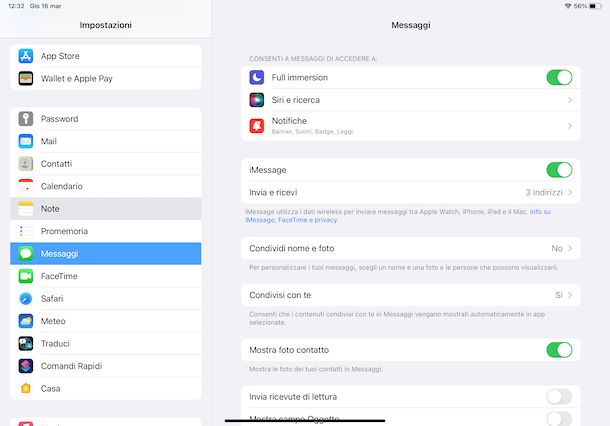
Task: Tap the Notifiche label
Action: point(289,121)
